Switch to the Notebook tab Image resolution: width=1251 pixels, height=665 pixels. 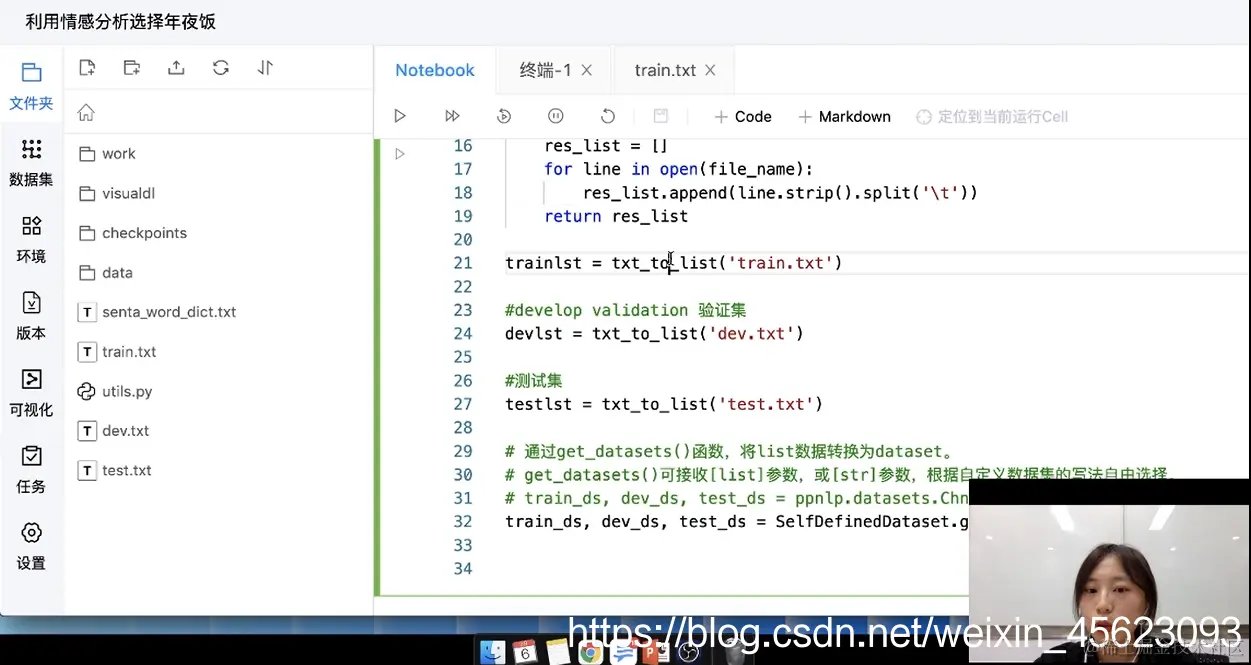(435, 70)
